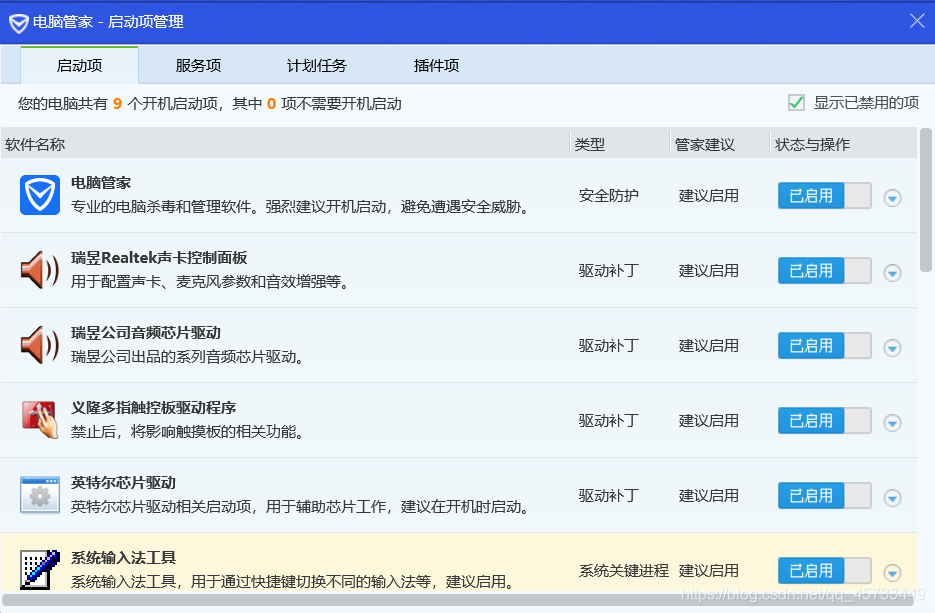Sort by the 类型 column header
Screen dimensions: 935x613
620,144
